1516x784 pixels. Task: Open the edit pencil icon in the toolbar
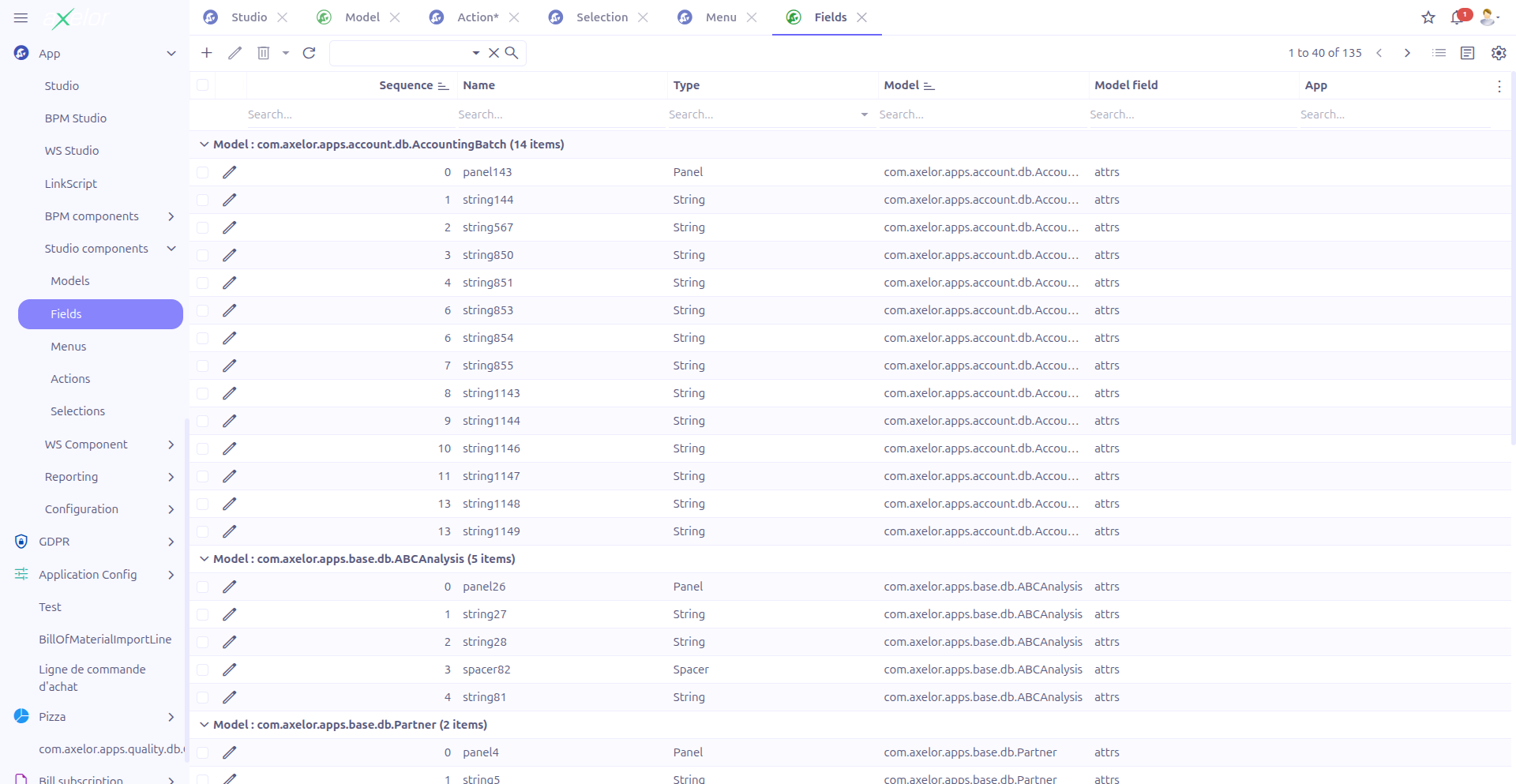pos(235,53)
